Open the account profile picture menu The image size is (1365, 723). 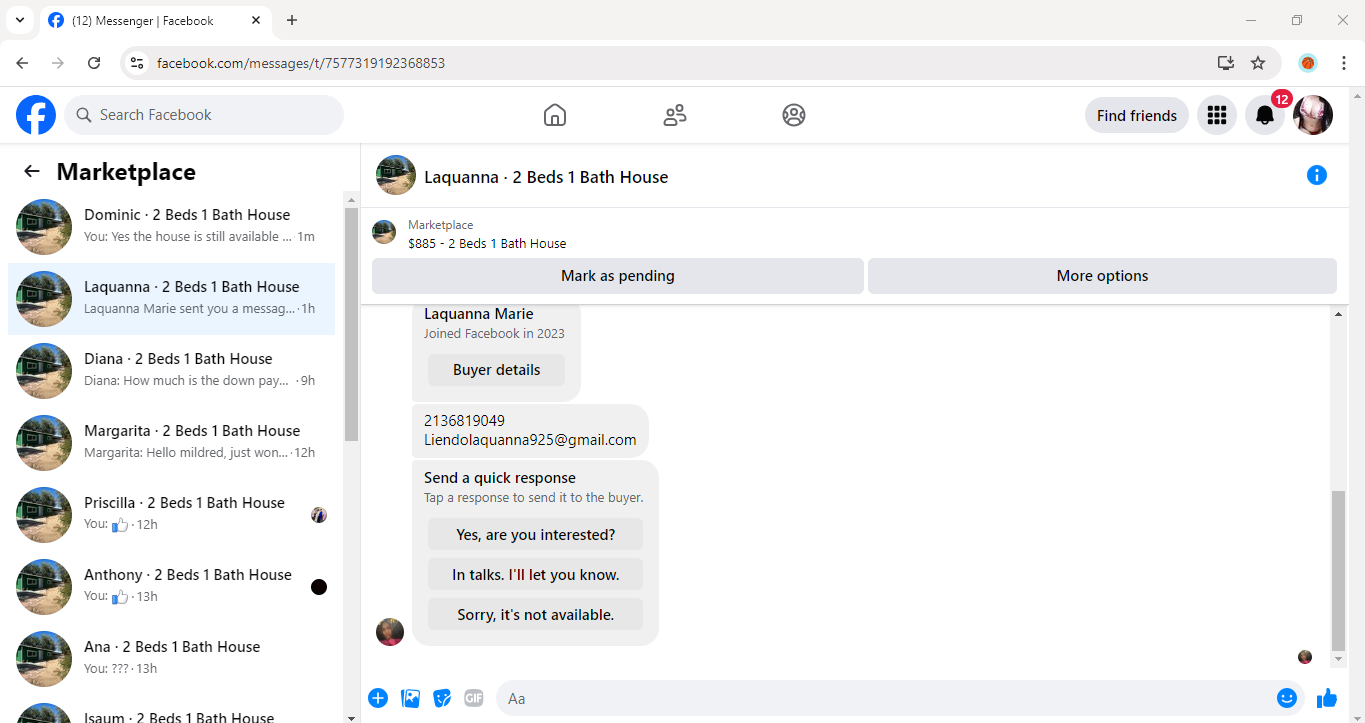click(x=1313, y=115)
